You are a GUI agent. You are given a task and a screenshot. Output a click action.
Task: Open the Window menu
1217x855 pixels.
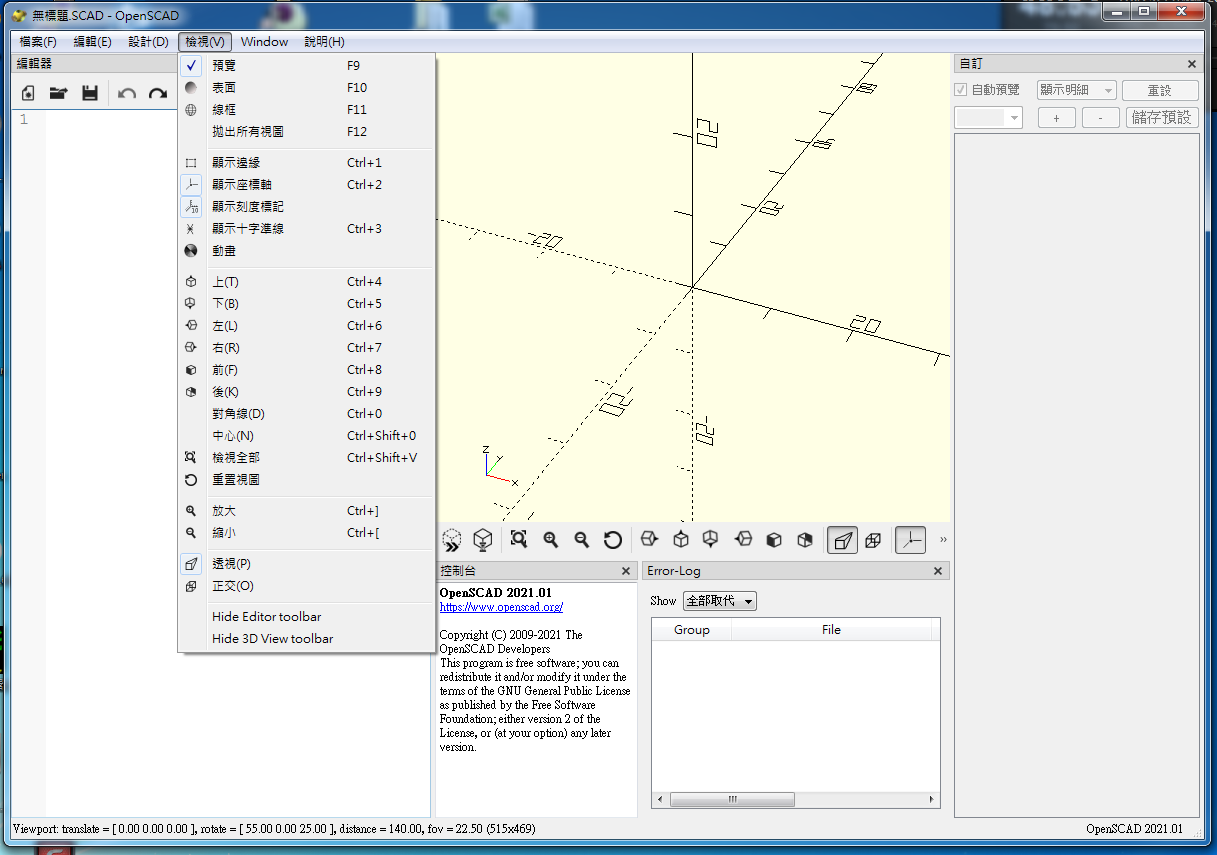[264, 41]
